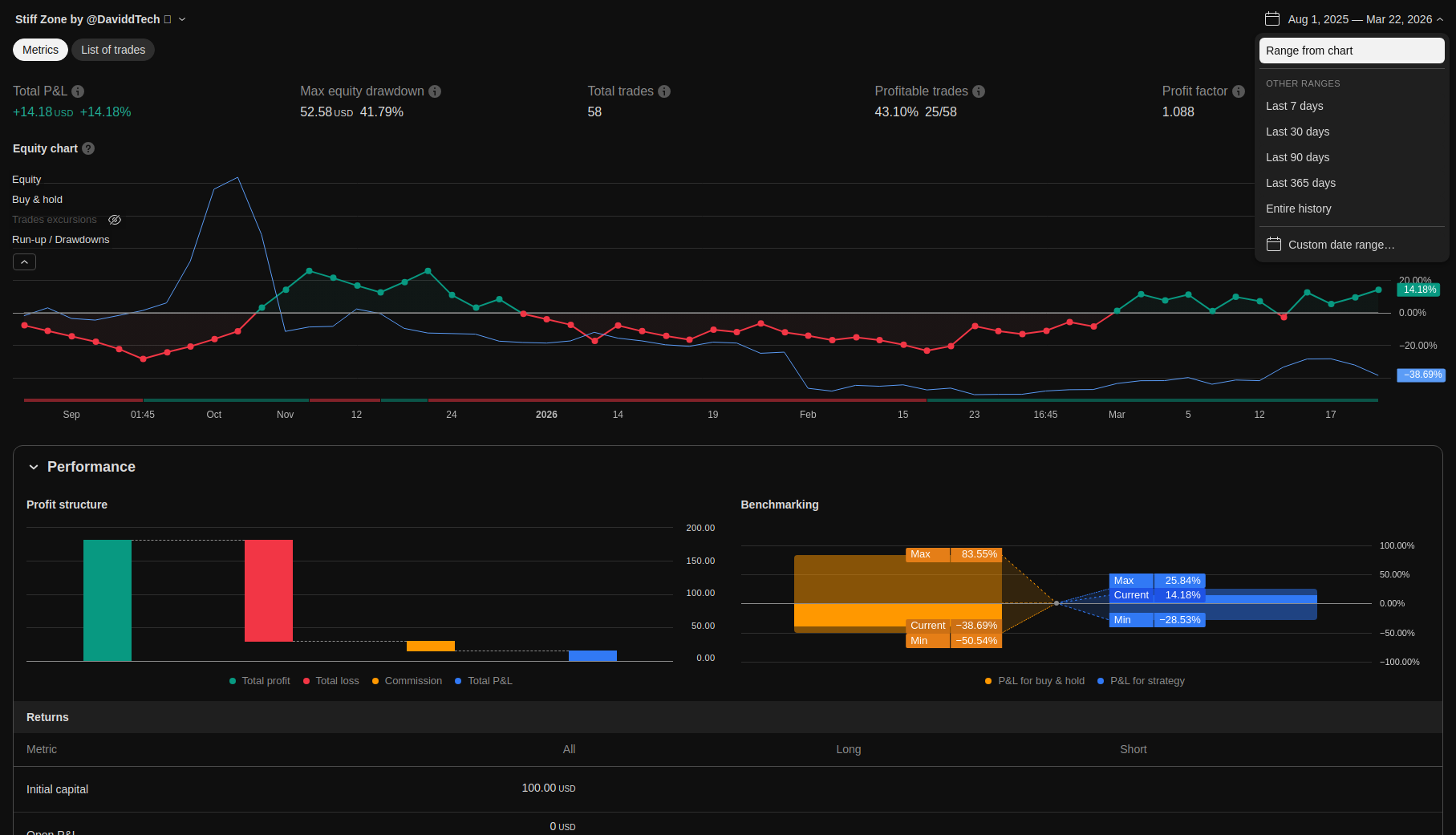Toggle Trades excursions visibility eye icon

(x=115, y=220)
